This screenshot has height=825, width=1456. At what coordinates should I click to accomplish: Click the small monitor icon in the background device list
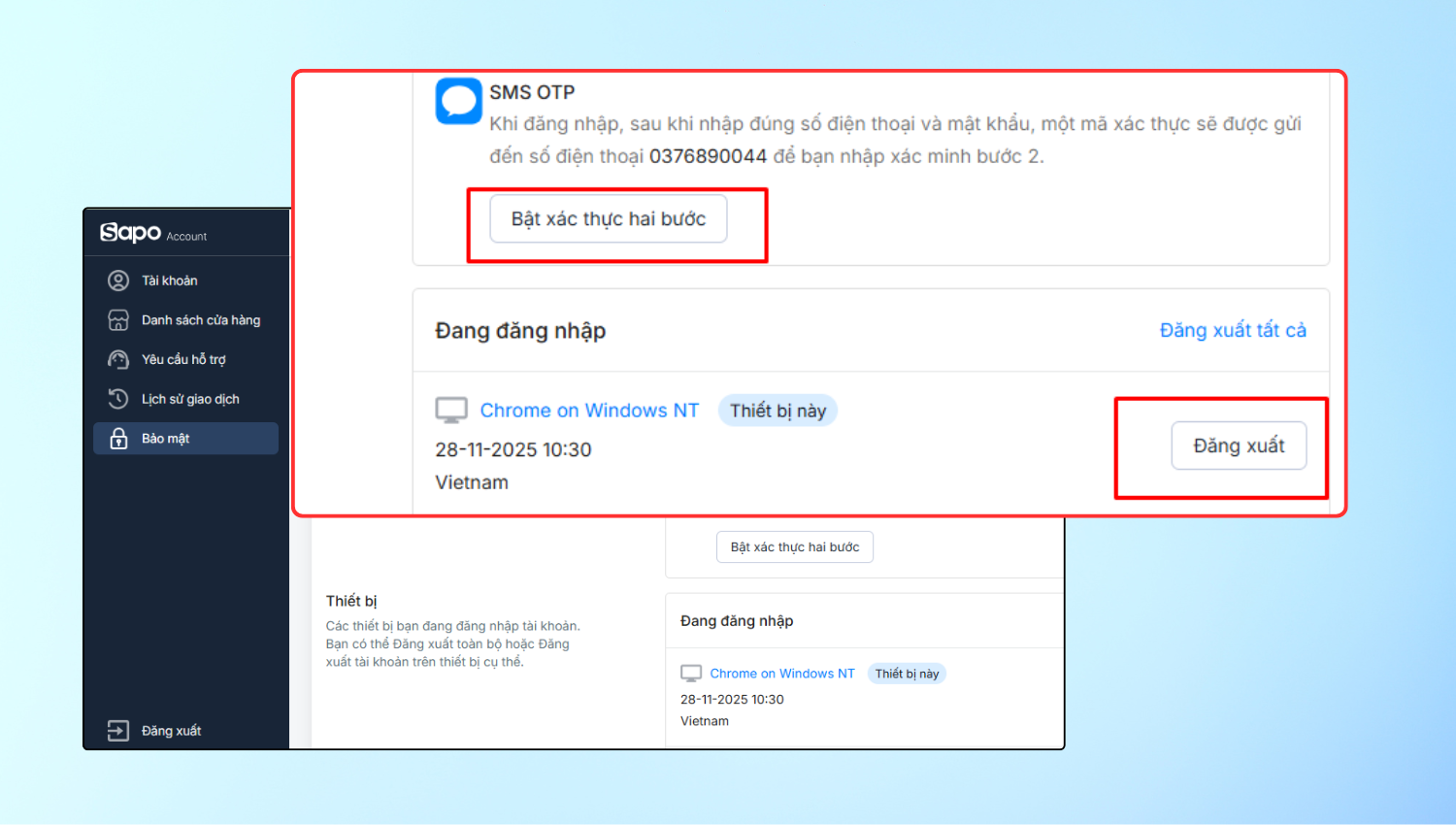tap(691, 674)
